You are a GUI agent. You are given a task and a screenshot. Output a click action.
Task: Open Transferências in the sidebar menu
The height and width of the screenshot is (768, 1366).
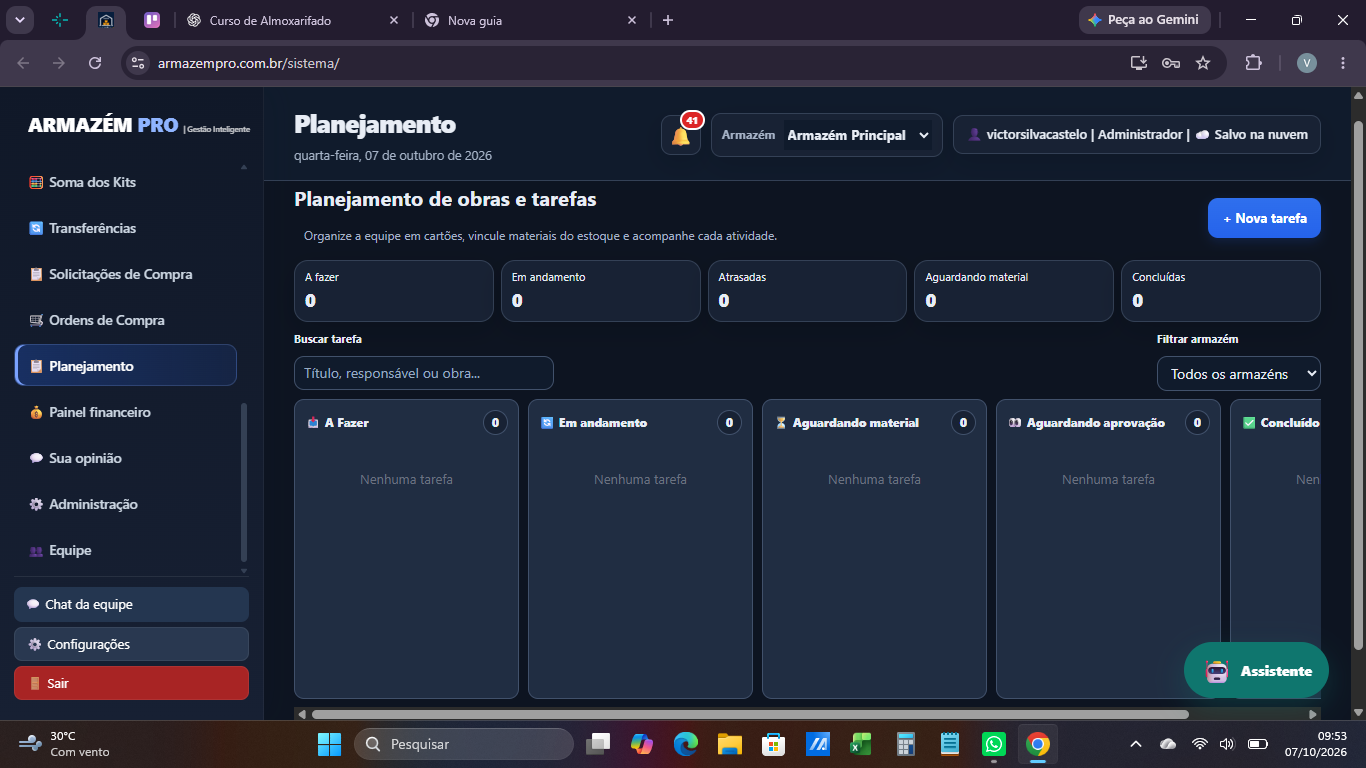coord(126,228)
